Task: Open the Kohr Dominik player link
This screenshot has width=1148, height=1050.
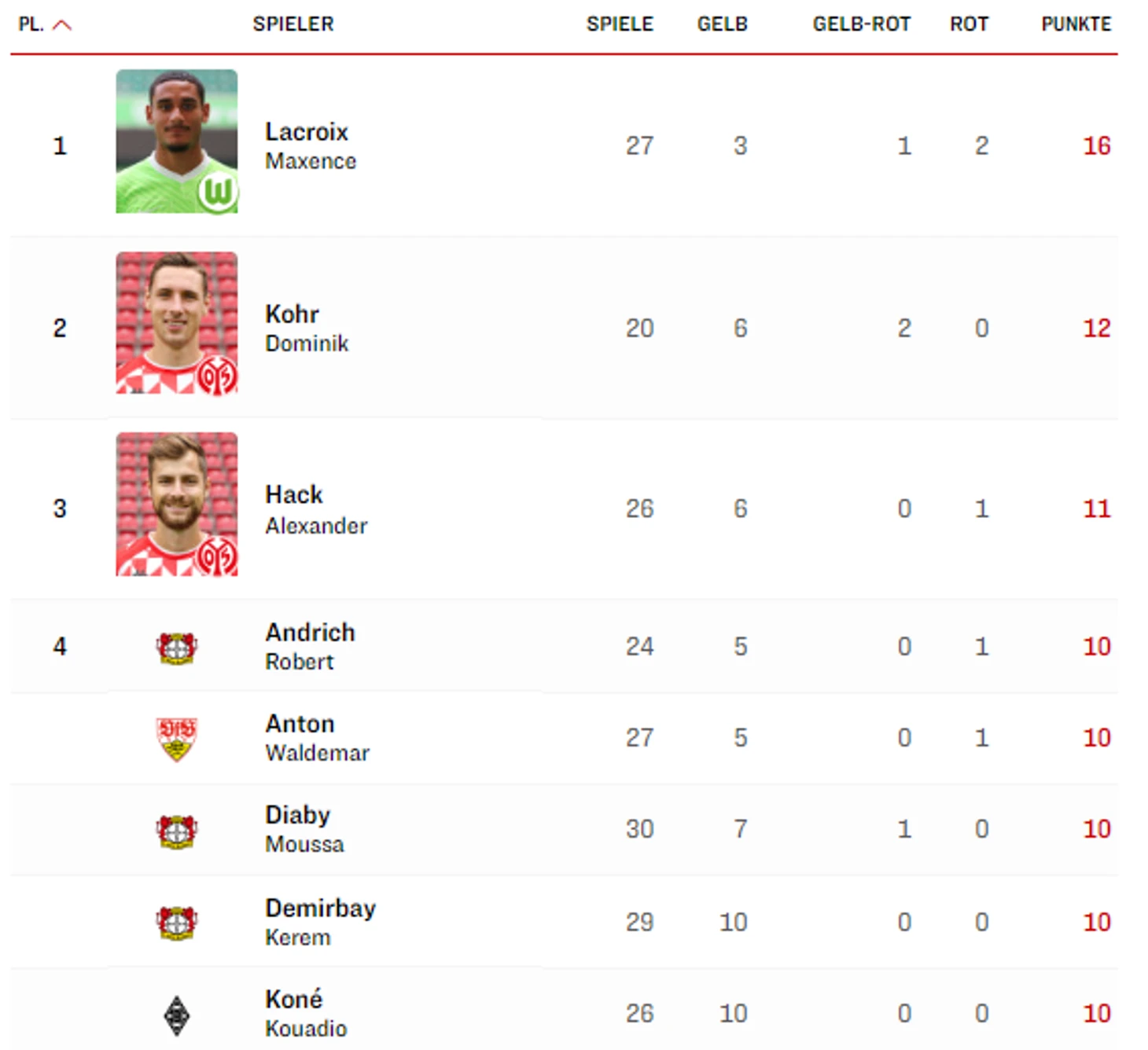Action: pos(307,328)
